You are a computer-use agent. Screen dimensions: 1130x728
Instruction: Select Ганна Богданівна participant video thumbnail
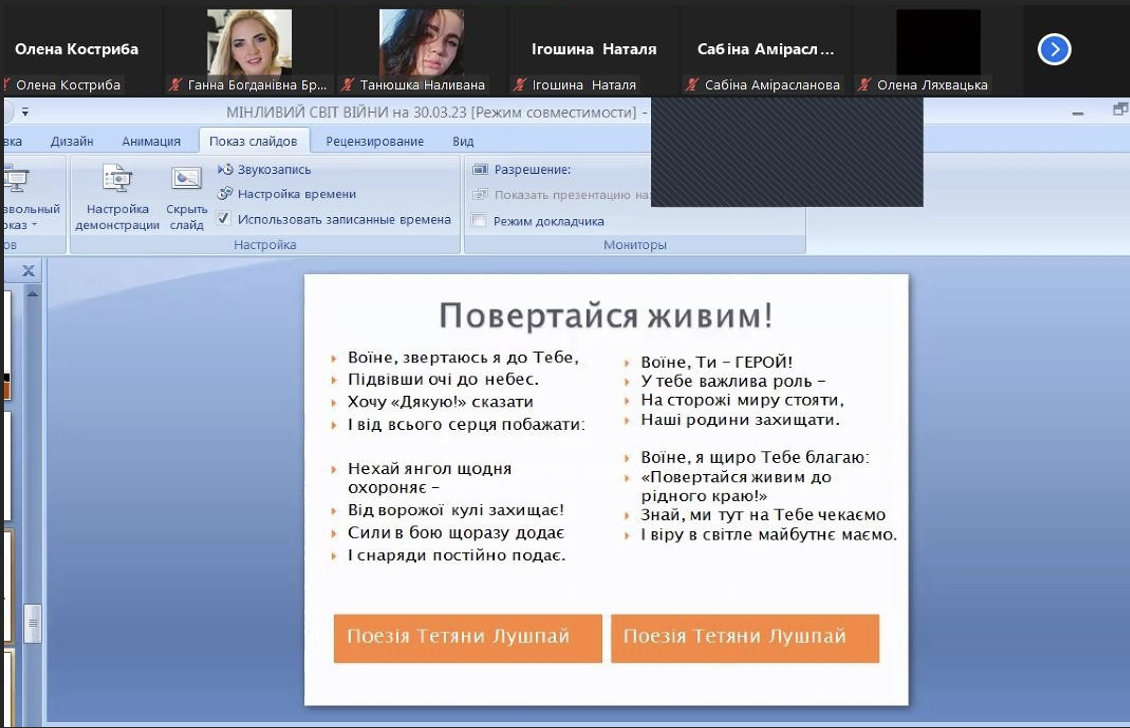coord(249,43)
